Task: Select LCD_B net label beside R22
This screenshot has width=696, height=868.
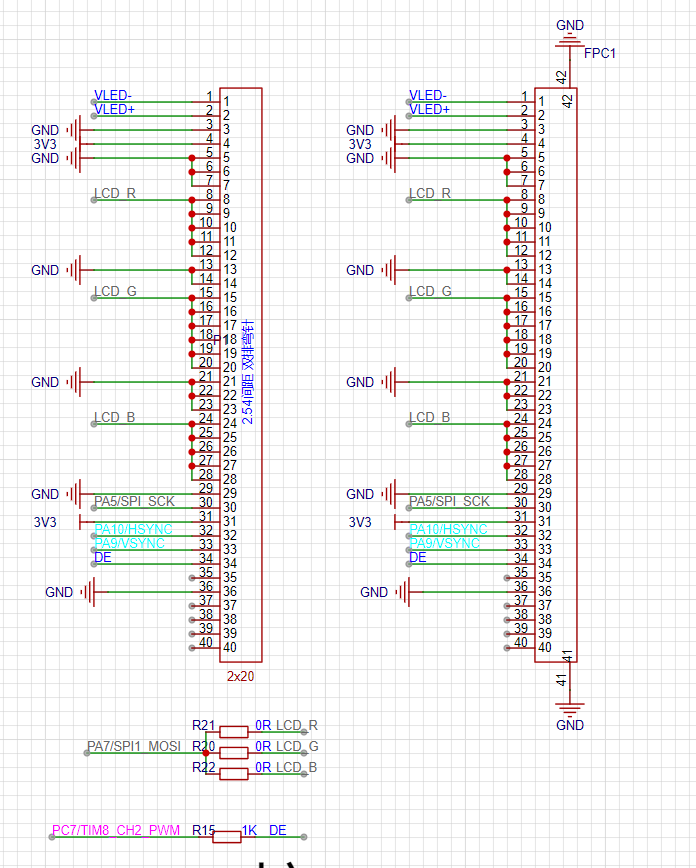Action: [x=297, y=767]
